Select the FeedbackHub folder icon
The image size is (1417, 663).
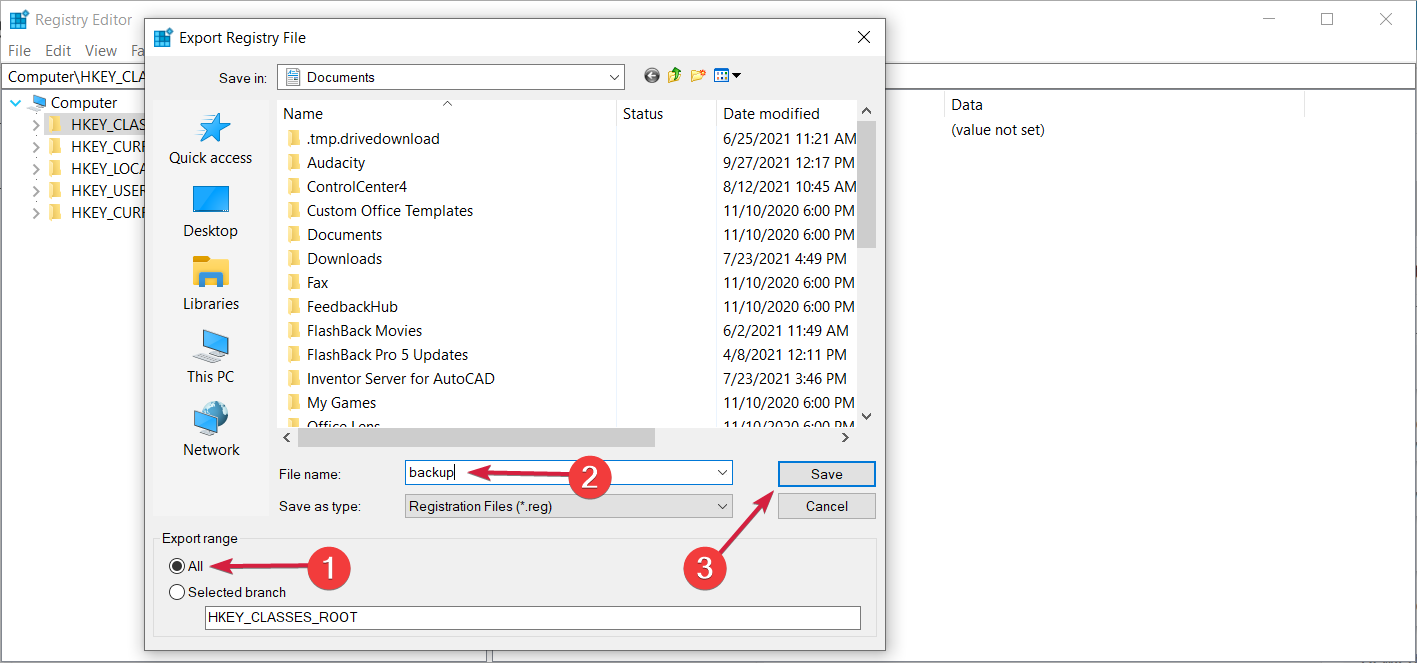(294, 307)
